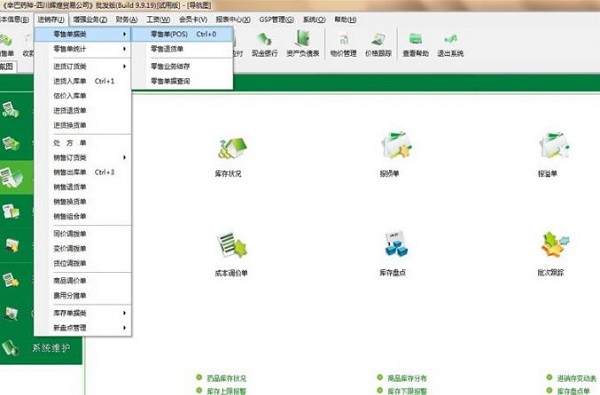600x395 pixels.
Task: Open the 工资(W) menu
Action: point(158,19)
